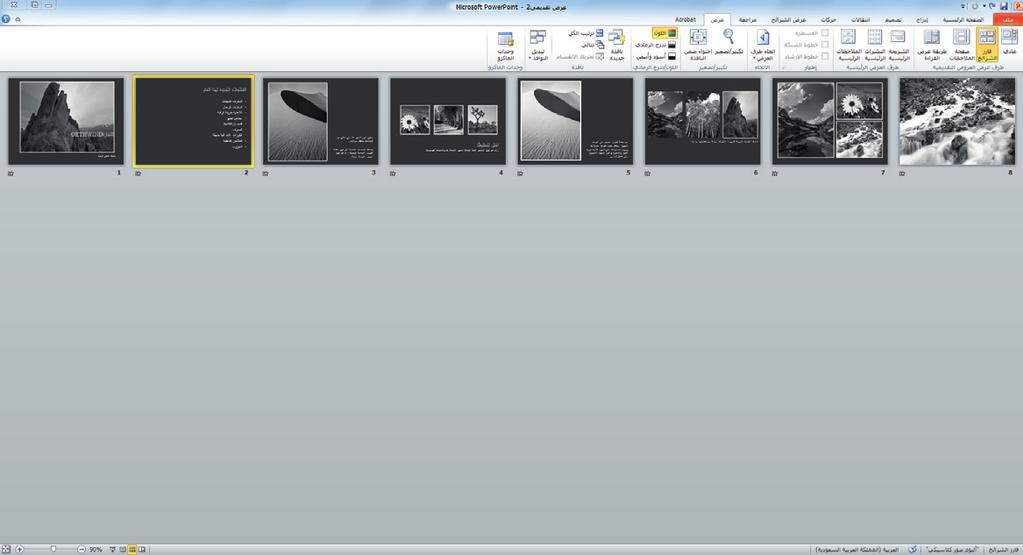Click zoom percentage 90% on status bar

click(x=96, y=550)
